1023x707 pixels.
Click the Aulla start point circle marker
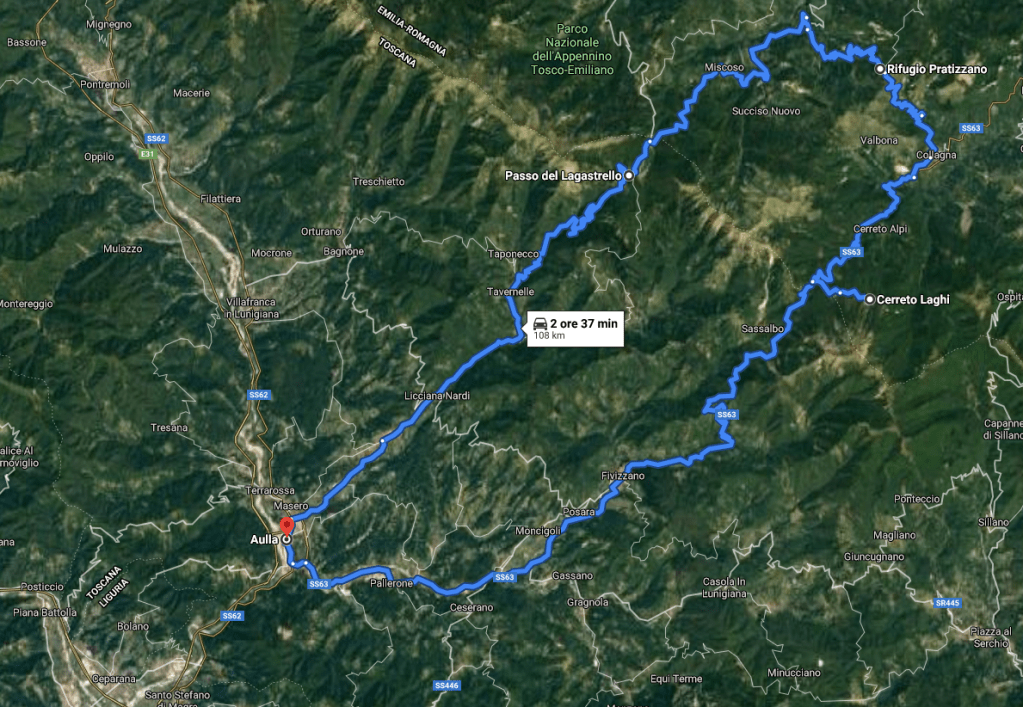[x=286, y=539]
